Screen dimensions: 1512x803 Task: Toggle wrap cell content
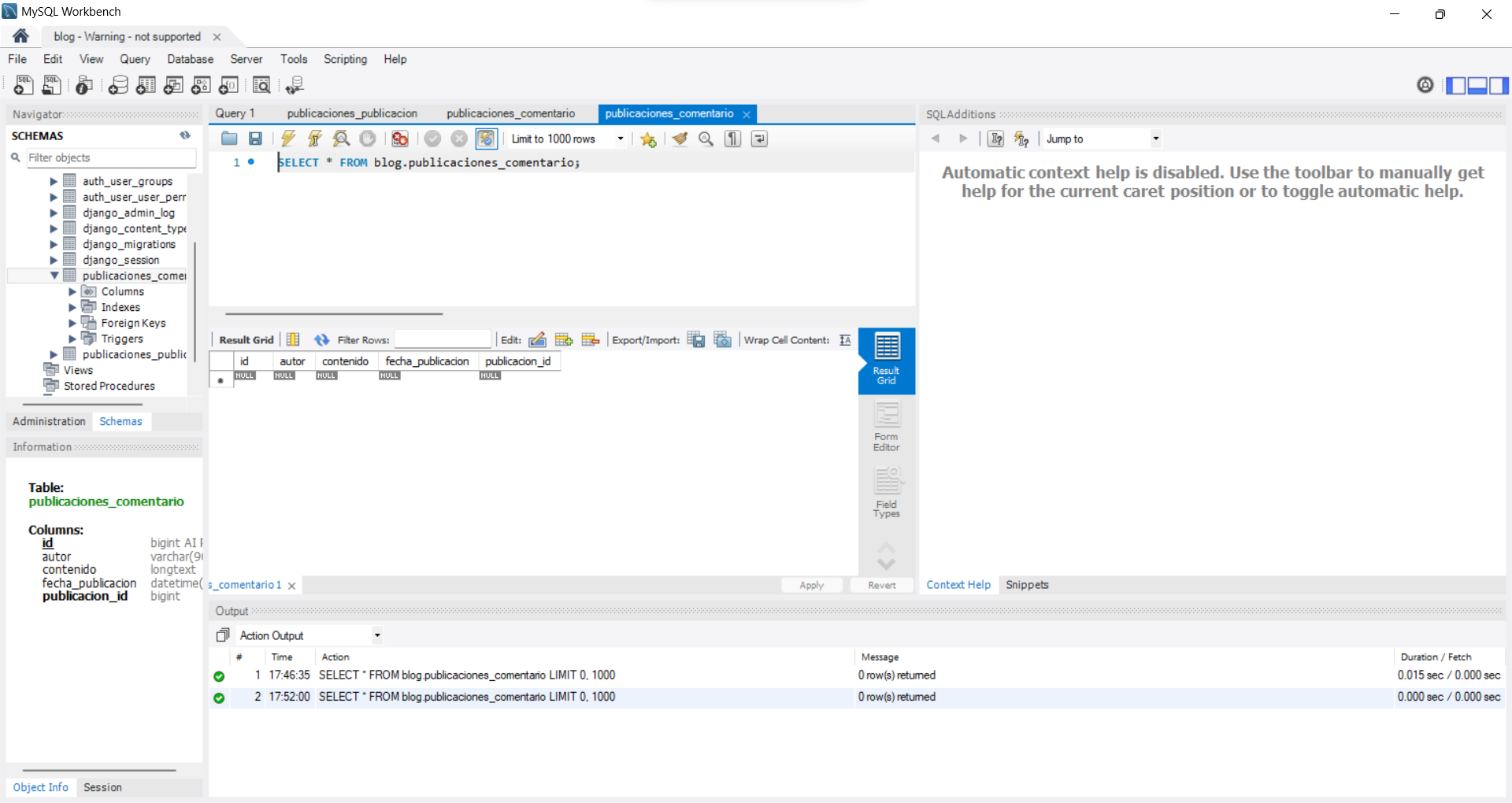click(845, 340)
